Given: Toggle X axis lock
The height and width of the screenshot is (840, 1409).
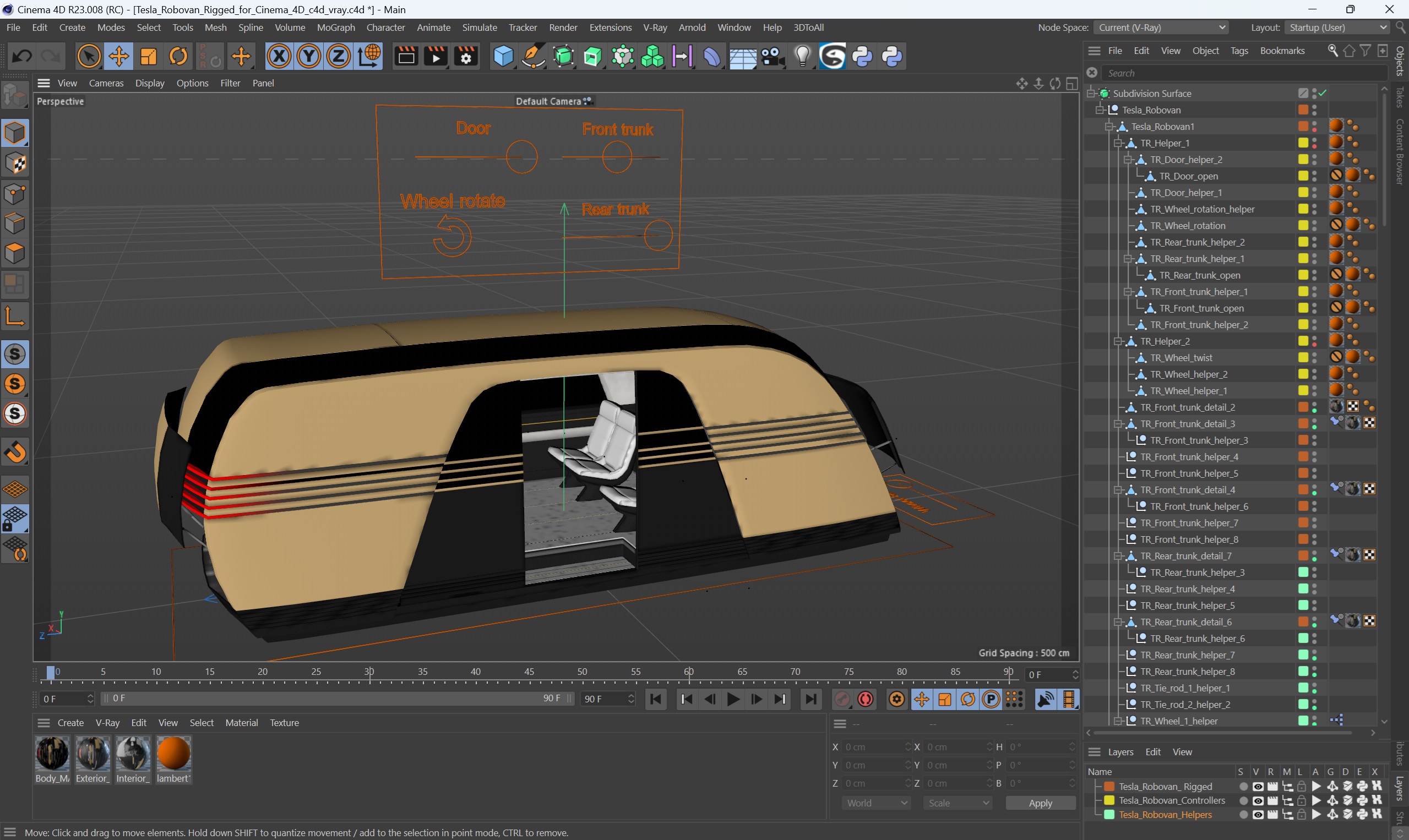Looking at the screenshot, I should pyautogui.click(x=279, y=56).
